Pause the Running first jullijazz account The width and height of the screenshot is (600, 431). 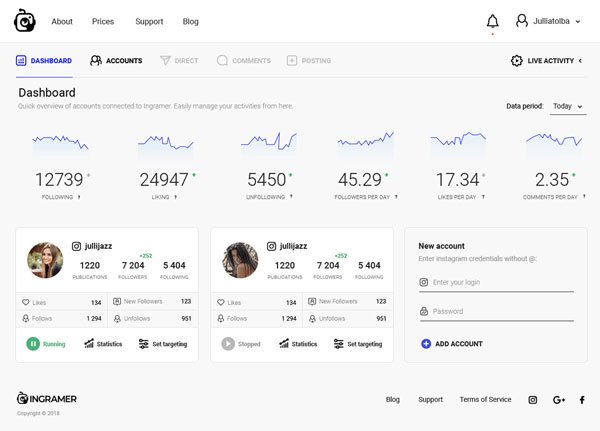coord(33,344)
